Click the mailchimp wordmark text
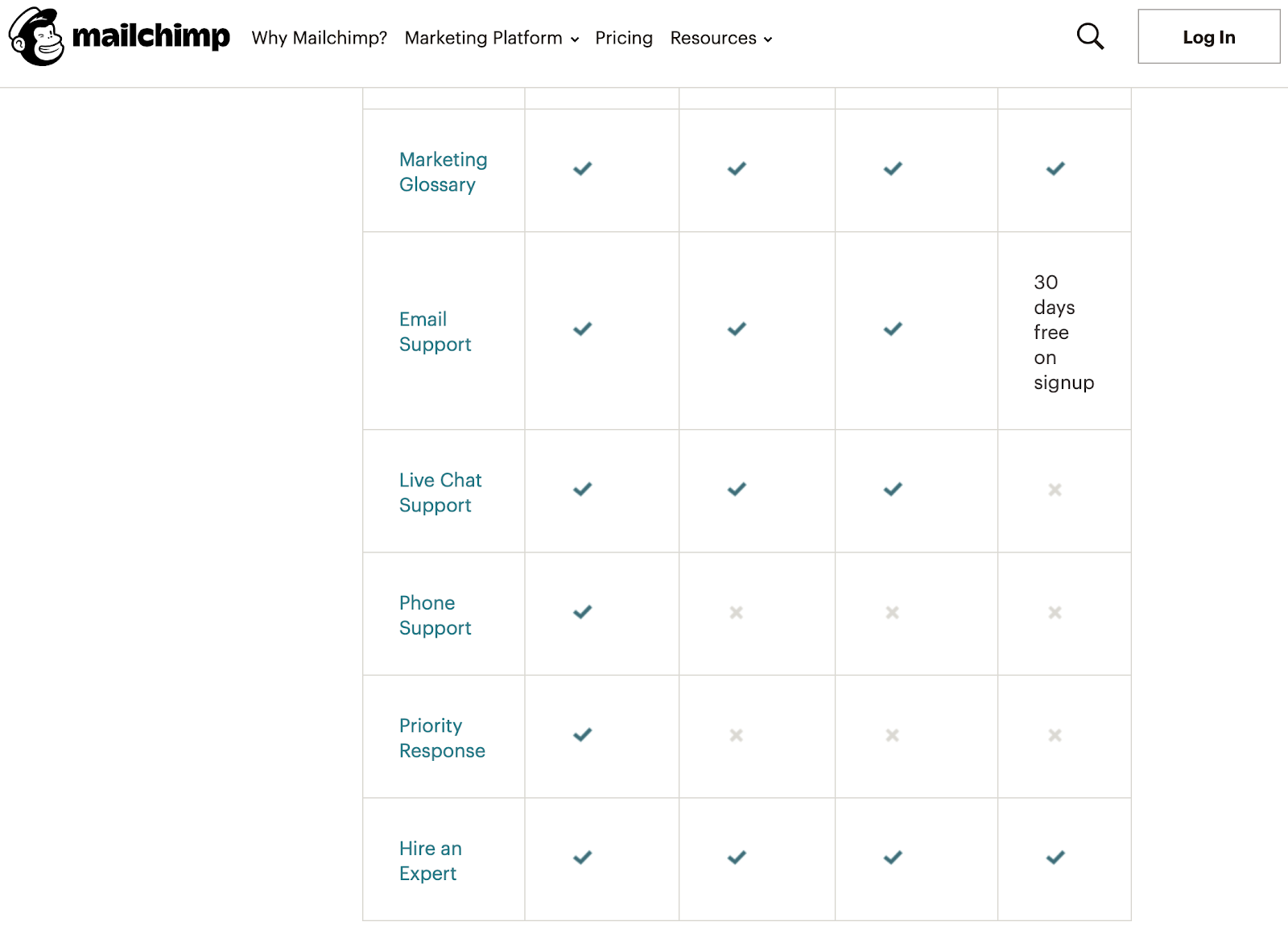This screenshot has width=1288, height=926. tap(151, 35)
